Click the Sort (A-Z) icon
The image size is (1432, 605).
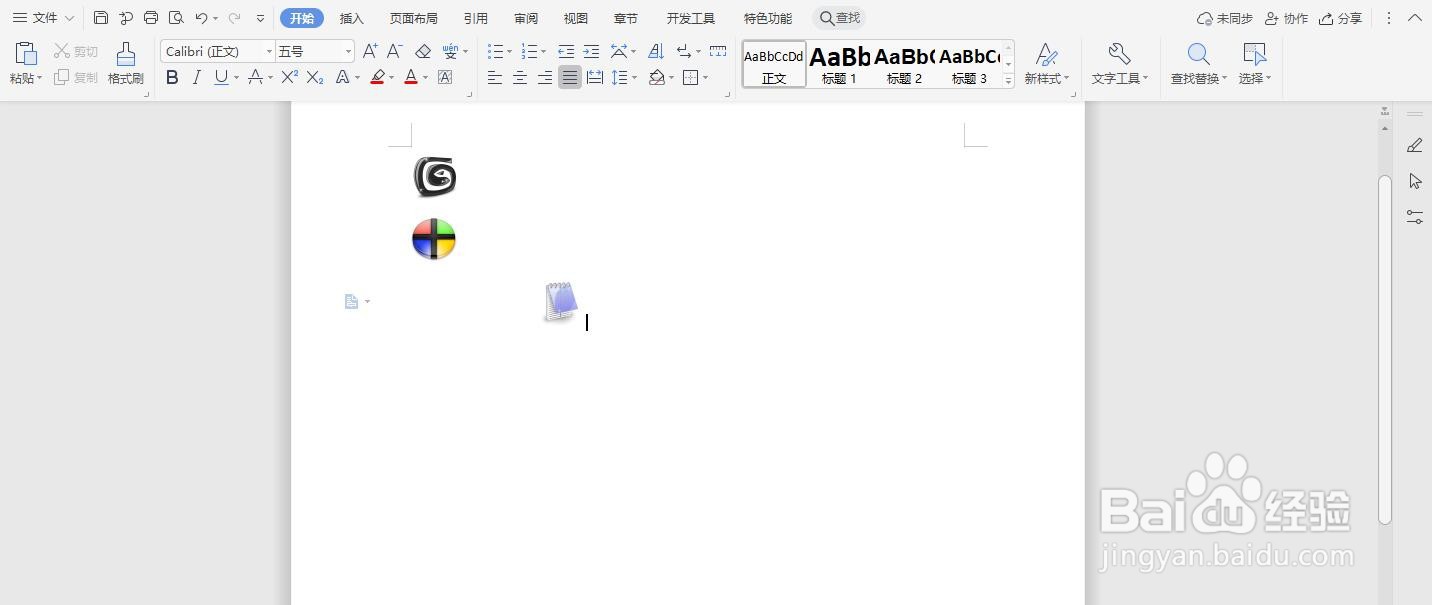coord(656,51)
